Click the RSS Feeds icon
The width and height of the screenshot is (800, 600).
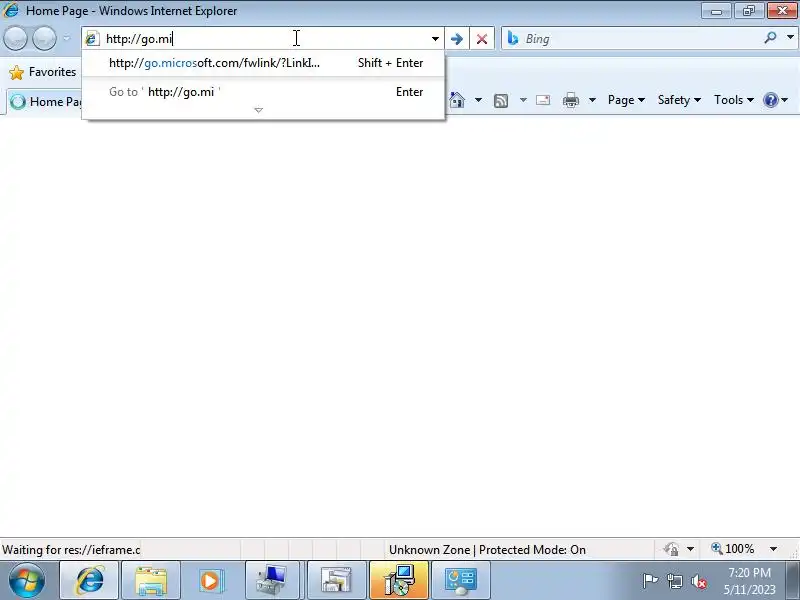tap(501, 101)
